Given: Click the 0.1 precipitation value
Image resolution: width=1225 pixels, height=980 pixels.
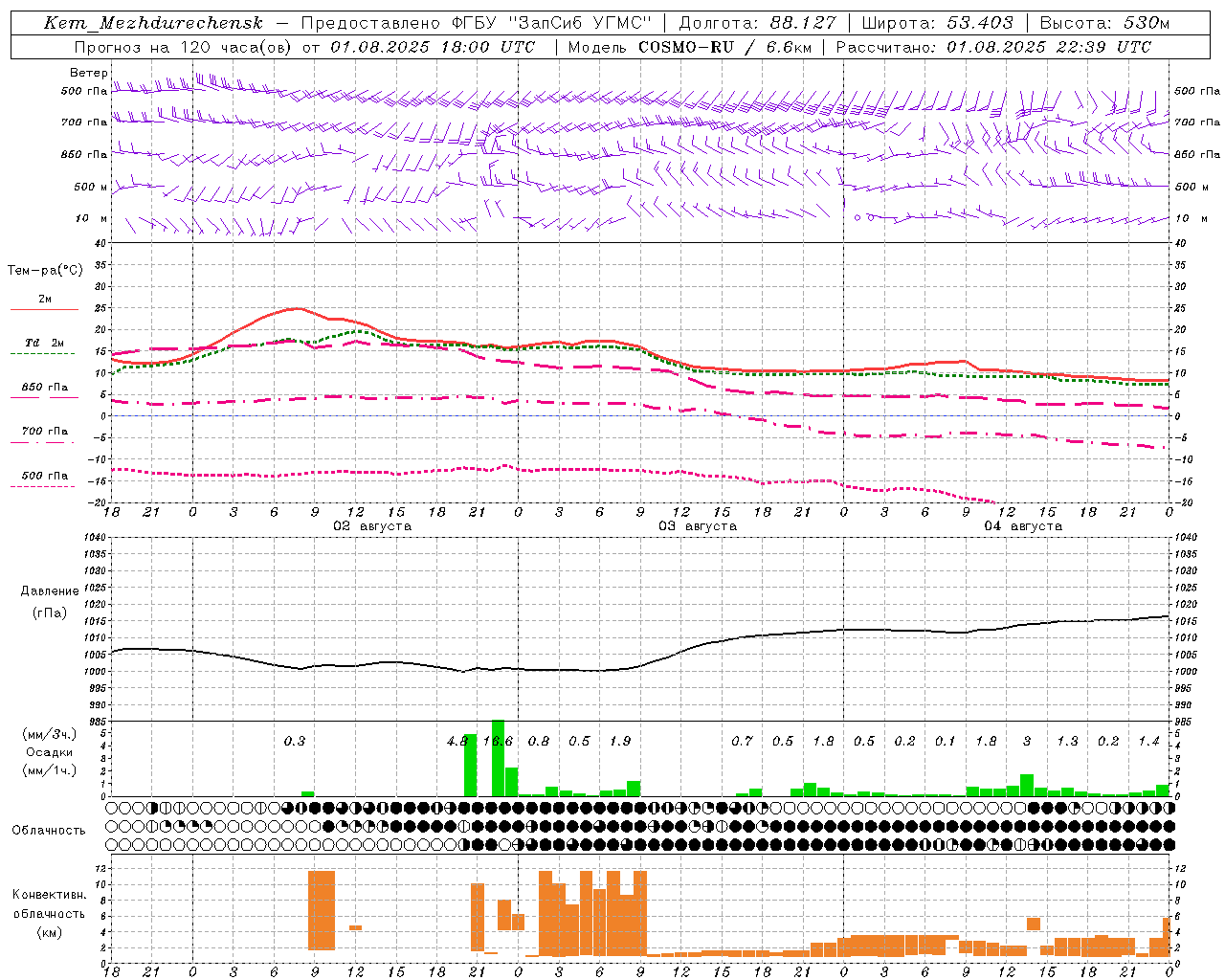Looking at the screenshot, I should tap(946, 741).
